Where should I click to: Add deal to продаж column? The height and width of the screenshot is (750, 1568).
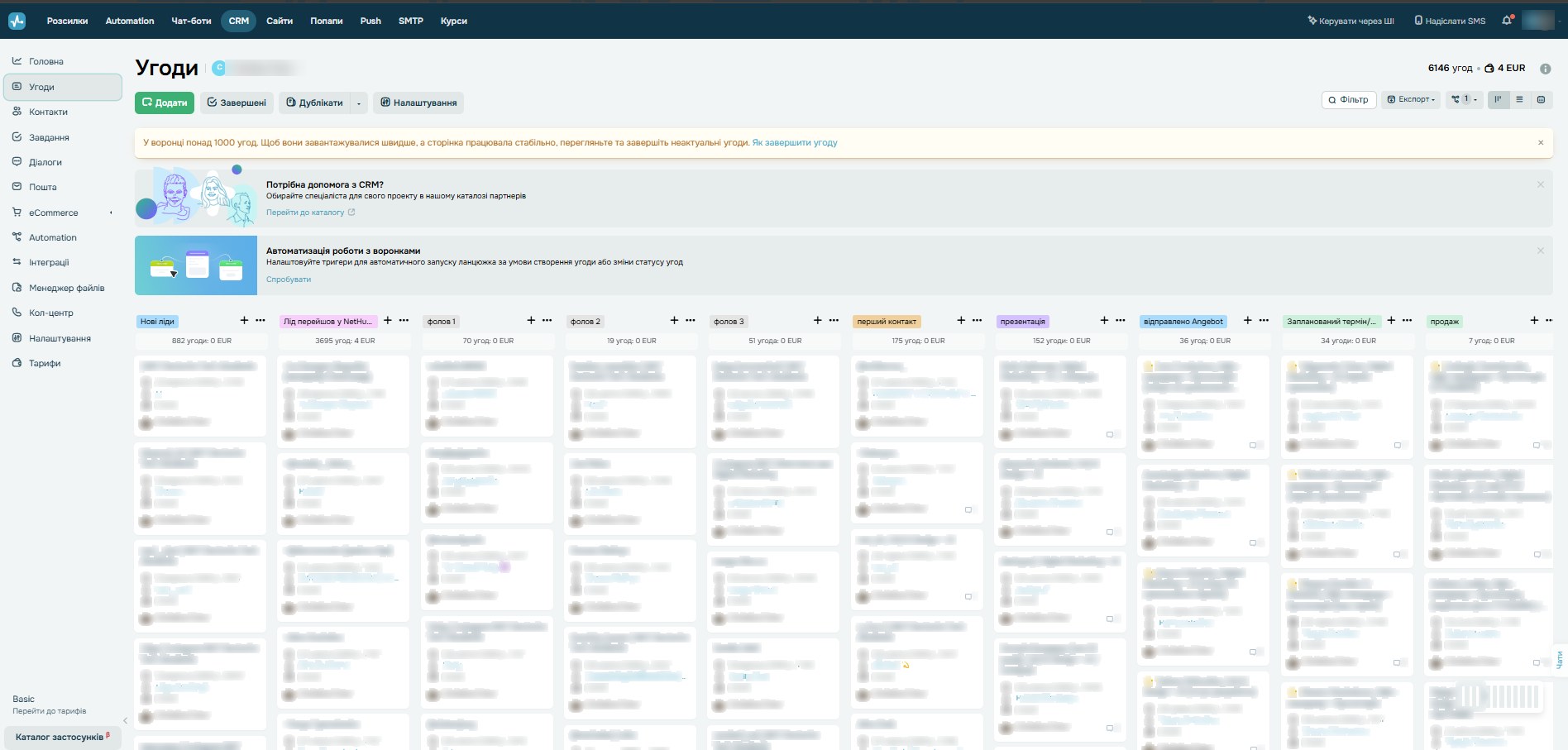pyautogui.click(x=1534, y=320)
